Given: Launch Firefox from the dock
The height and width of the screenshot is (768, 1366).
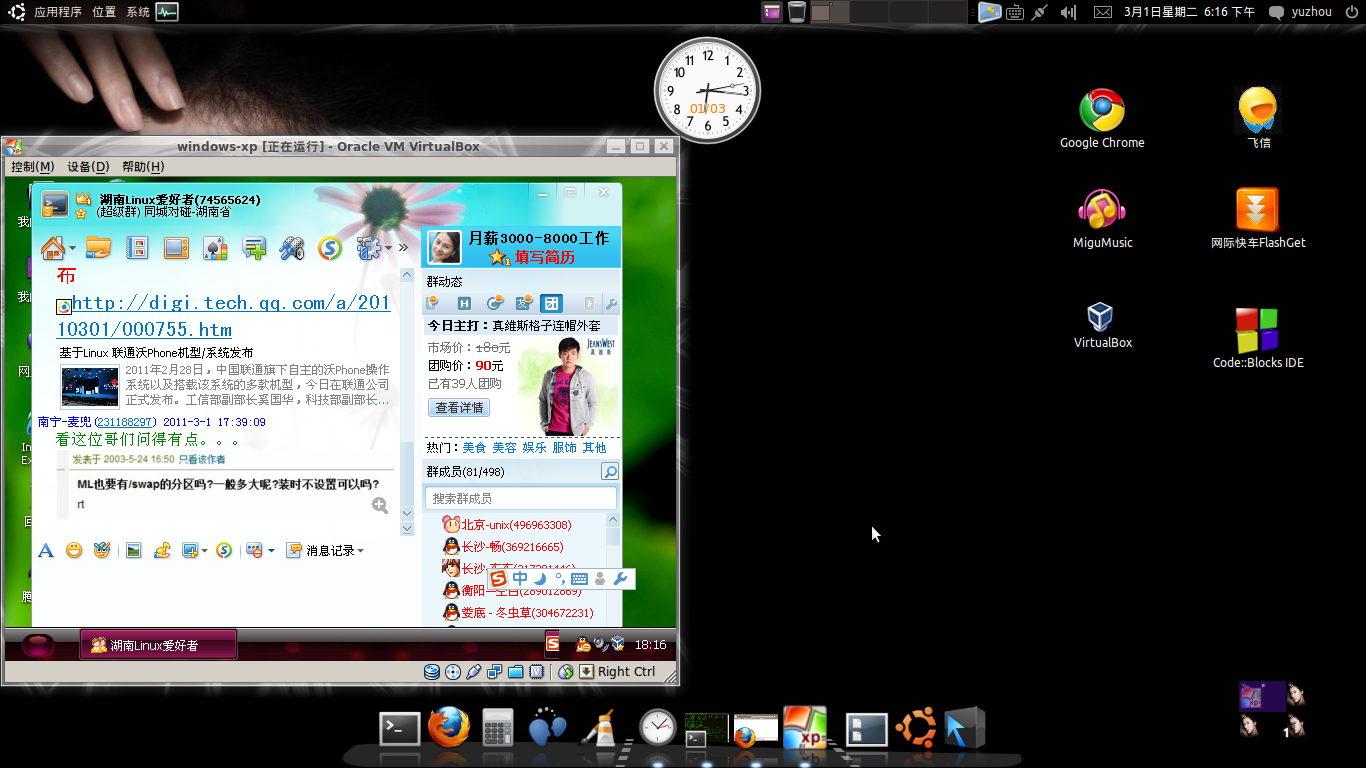Looking at the screenshot, I should [449, 728].
